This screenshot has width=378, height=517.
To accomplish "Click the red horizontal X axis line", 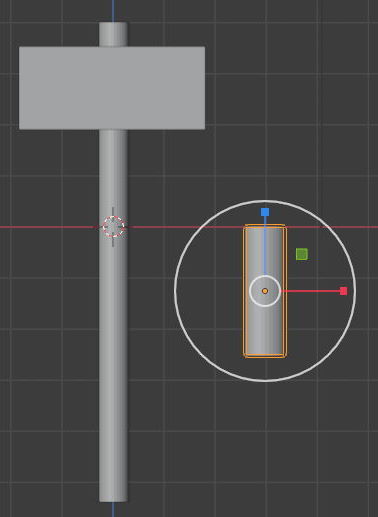I will 50,227.
